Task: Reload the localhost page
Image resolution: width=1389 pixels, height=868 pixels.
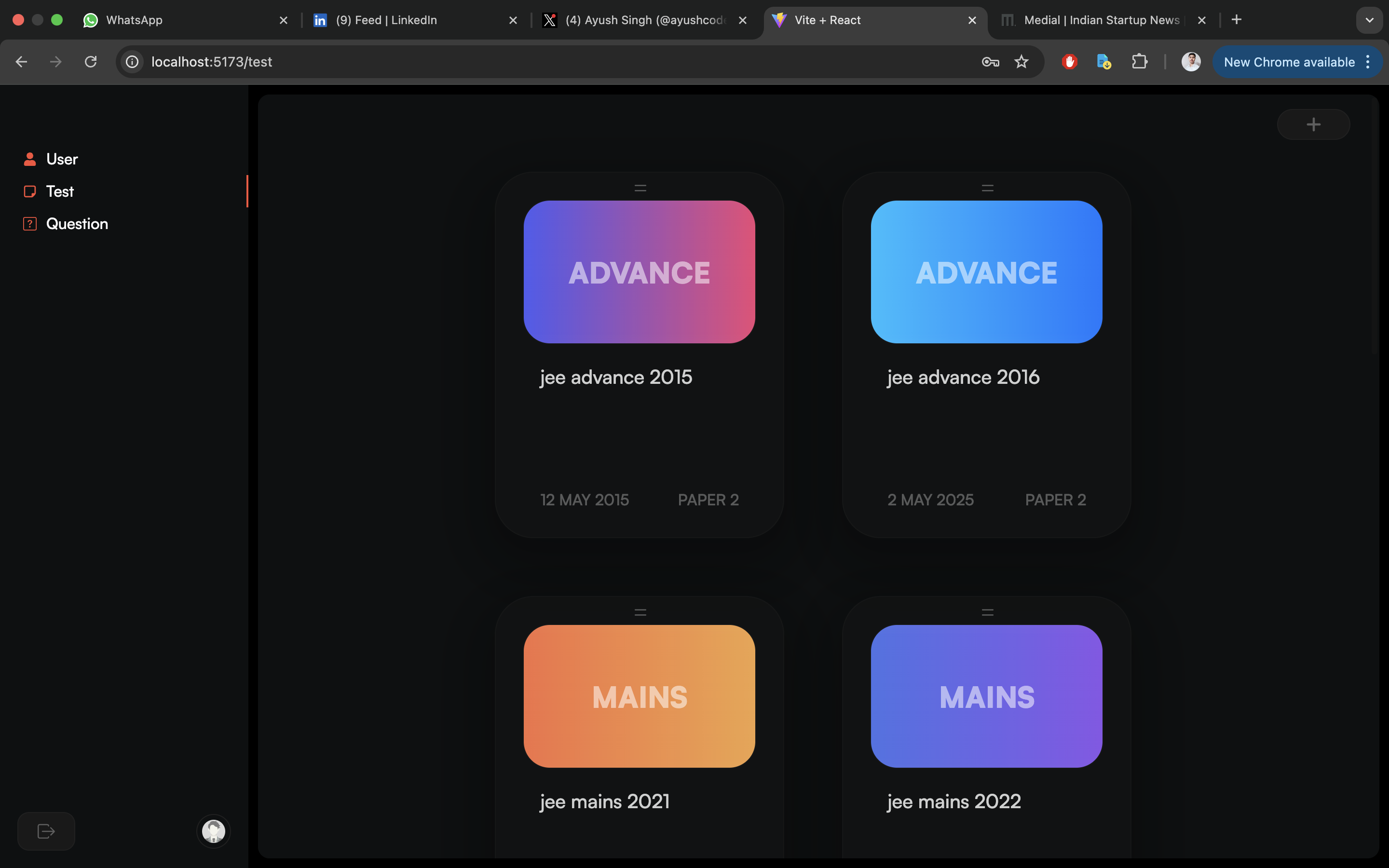Action: point(91,62)
